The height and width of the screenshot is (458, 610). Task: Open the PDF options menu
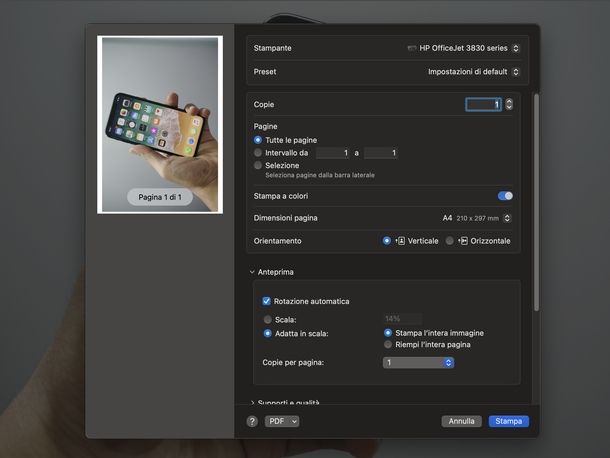point(281,421)
